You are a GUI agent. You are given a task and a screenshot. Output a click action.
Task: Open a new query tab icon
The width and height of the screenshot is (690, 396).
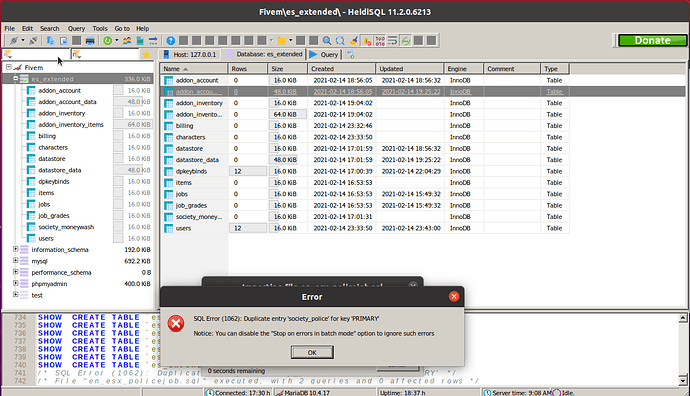(350, 55)
